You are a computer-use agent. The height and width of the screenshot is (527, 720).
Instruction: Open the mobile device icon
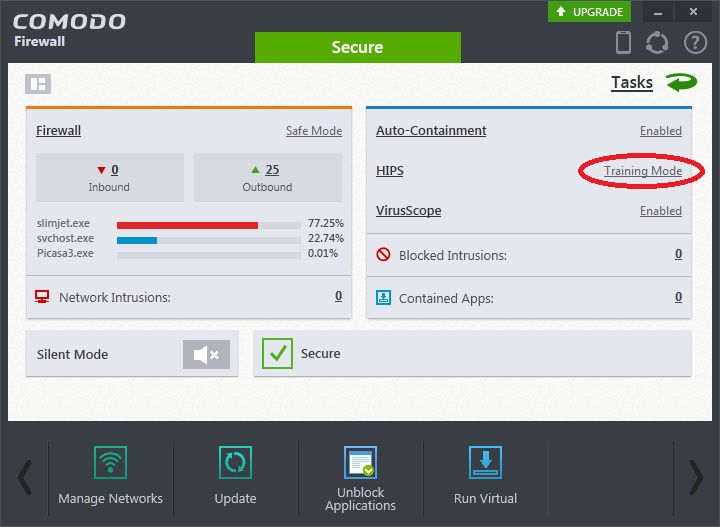[623, 43]
